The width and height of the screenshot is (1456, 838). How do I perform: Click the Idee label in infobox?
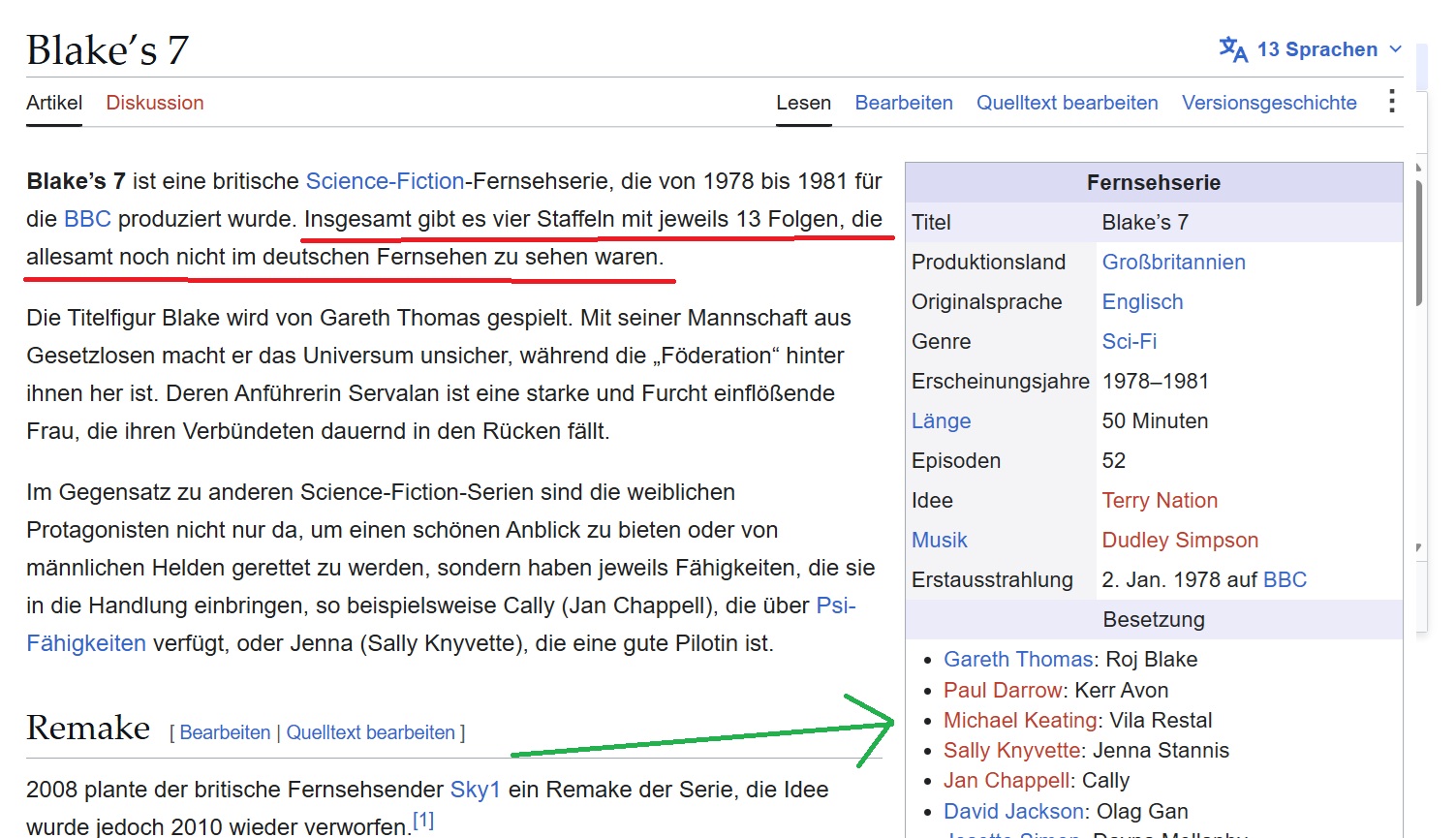point(932,500)
